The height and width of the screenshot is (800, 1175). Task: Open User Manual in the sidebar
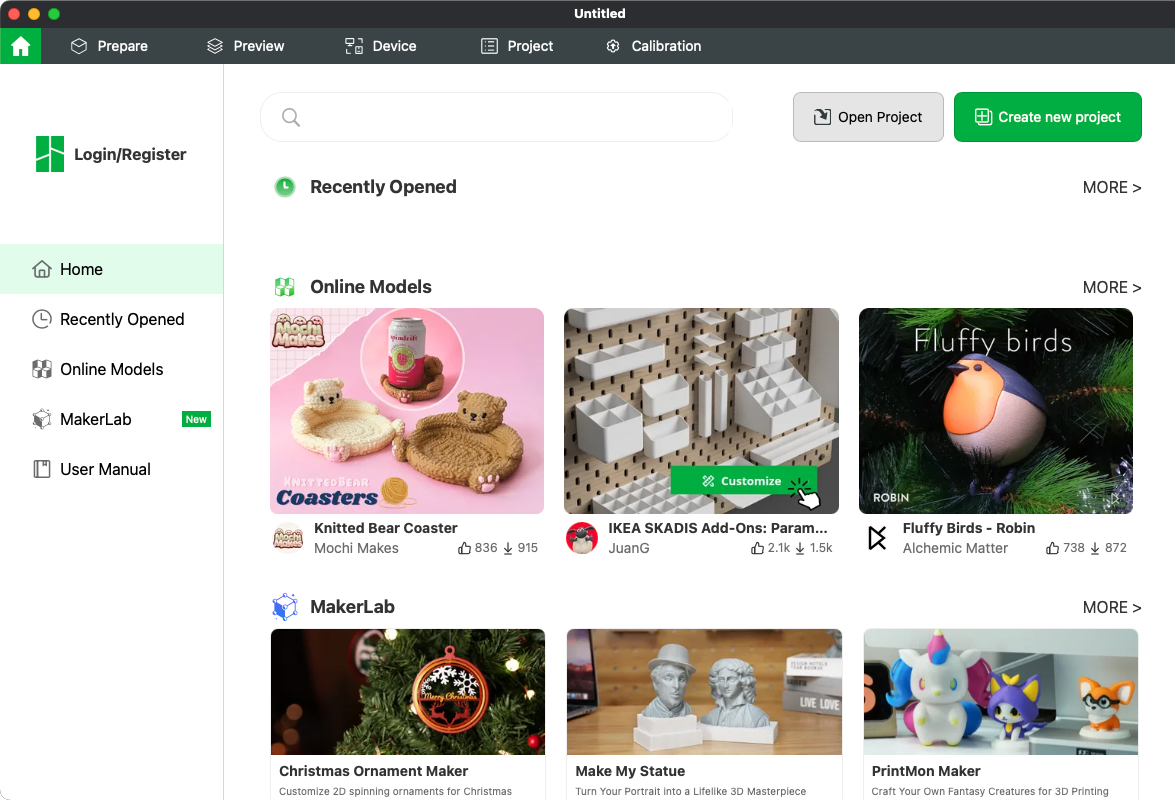[112, 470]
